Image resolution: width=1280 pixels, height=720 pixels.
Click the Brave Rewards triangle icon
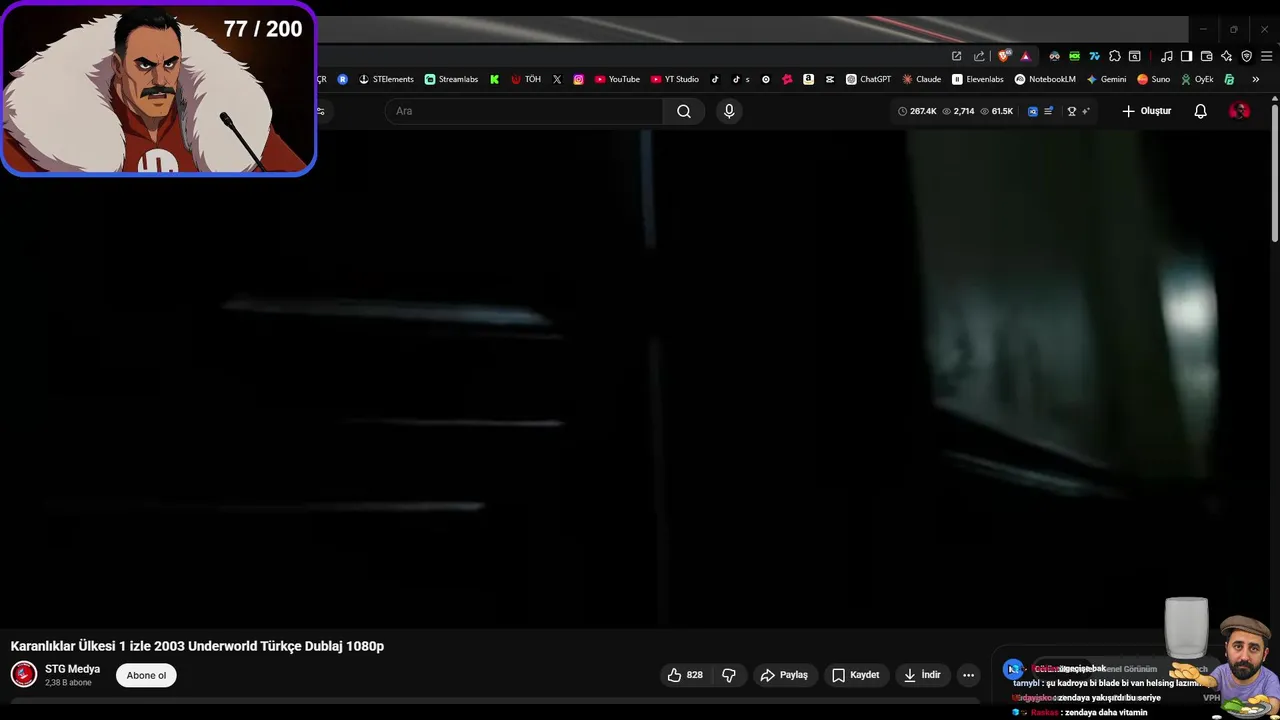point(1025,56)
